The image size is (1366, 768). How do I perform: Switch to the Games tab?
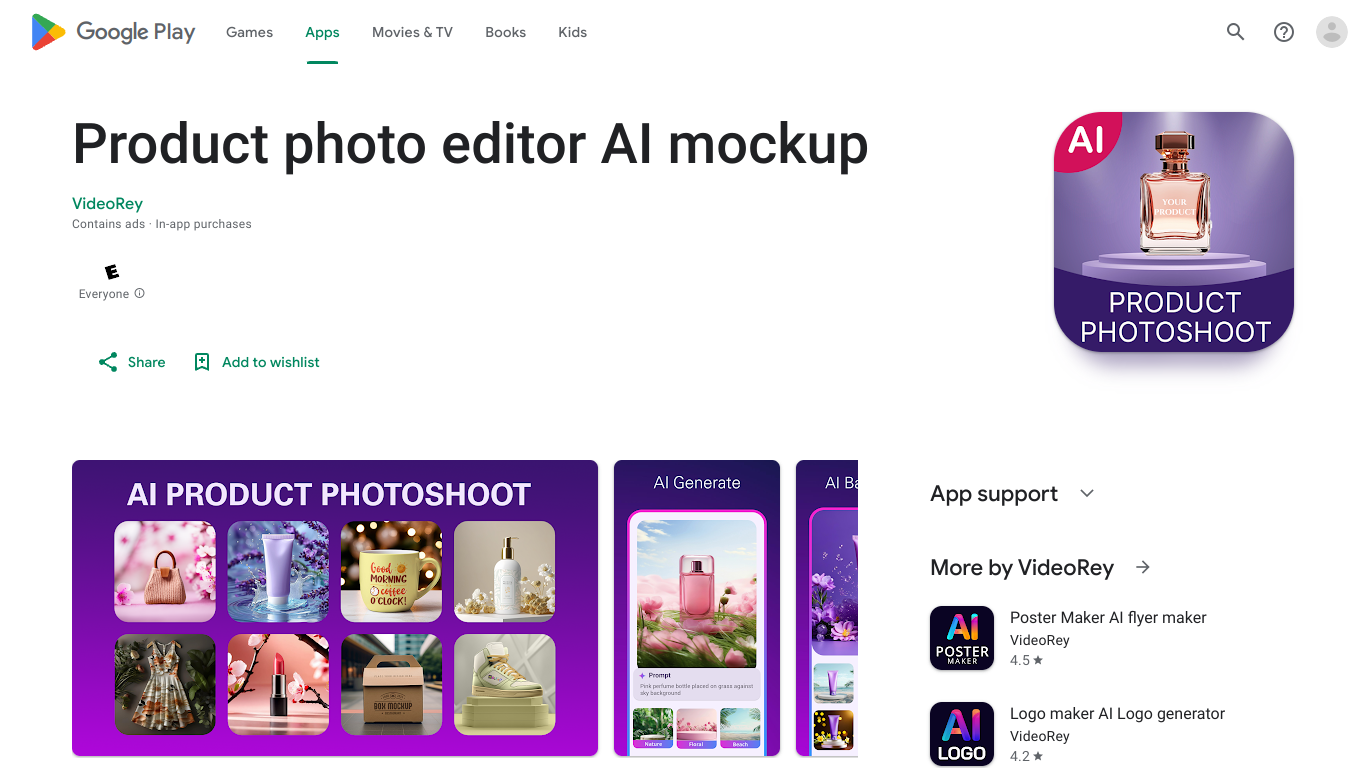click(249, 32)
